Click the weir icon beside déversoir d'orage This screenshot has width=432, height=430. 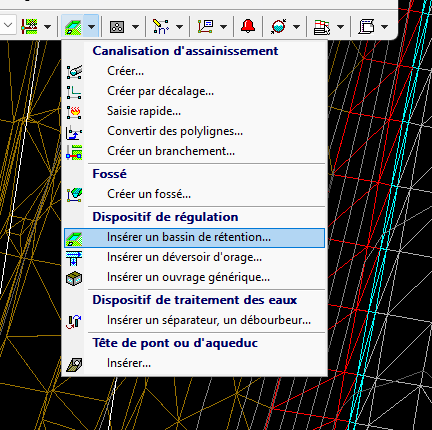click(74, 258)
